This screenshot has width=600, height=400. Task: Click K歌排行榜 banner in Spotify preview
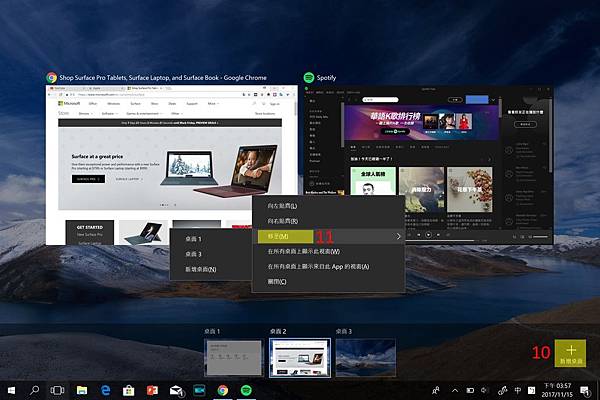[422, 123]
